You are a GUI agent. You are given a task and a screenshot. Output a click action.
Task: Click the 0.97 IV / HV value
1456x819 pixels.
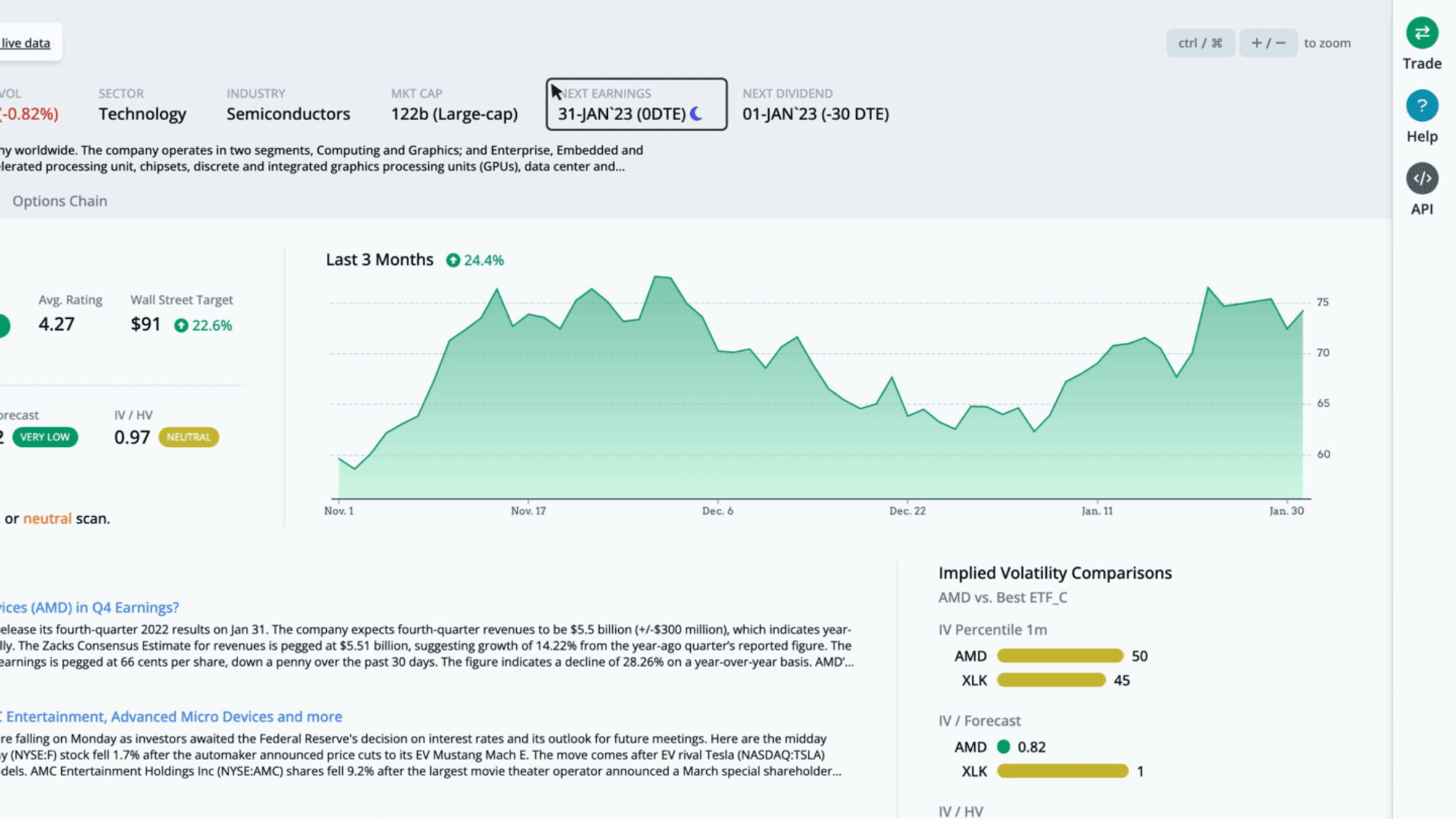(132, 437)
